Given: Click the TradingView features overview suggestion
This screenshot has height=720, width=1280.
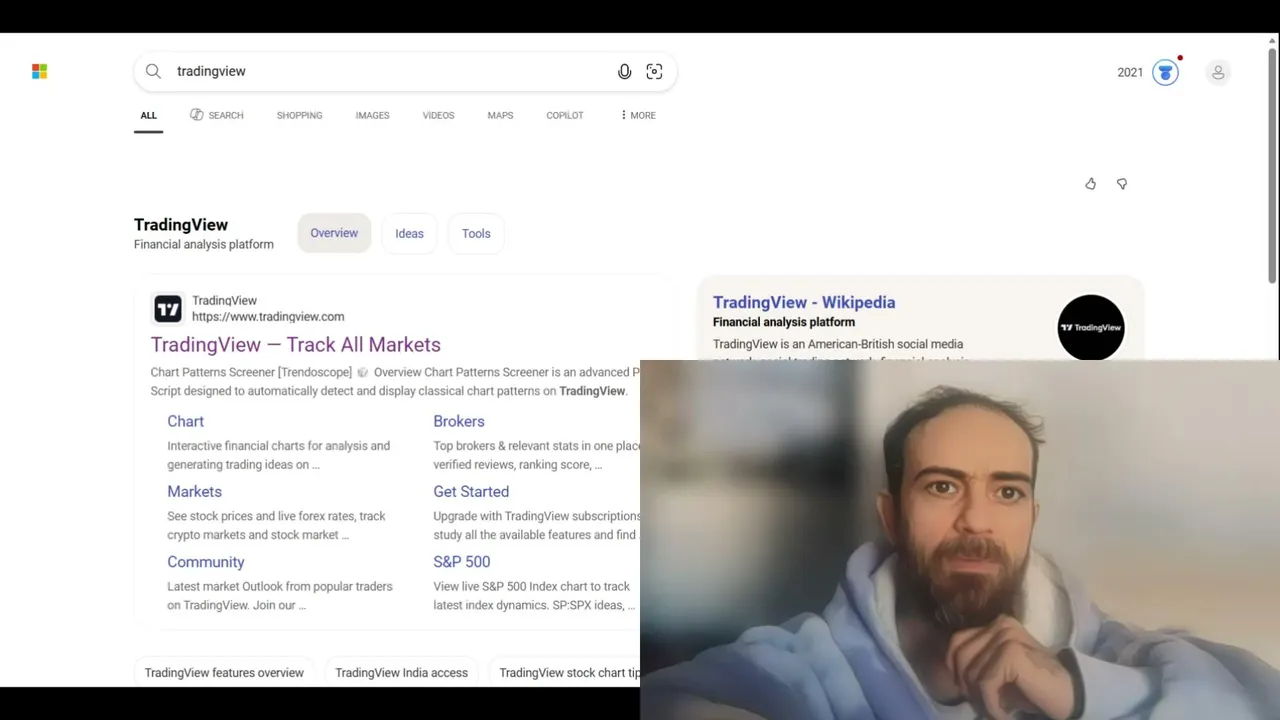Looking at the screenshot, I should click(224, 672).
